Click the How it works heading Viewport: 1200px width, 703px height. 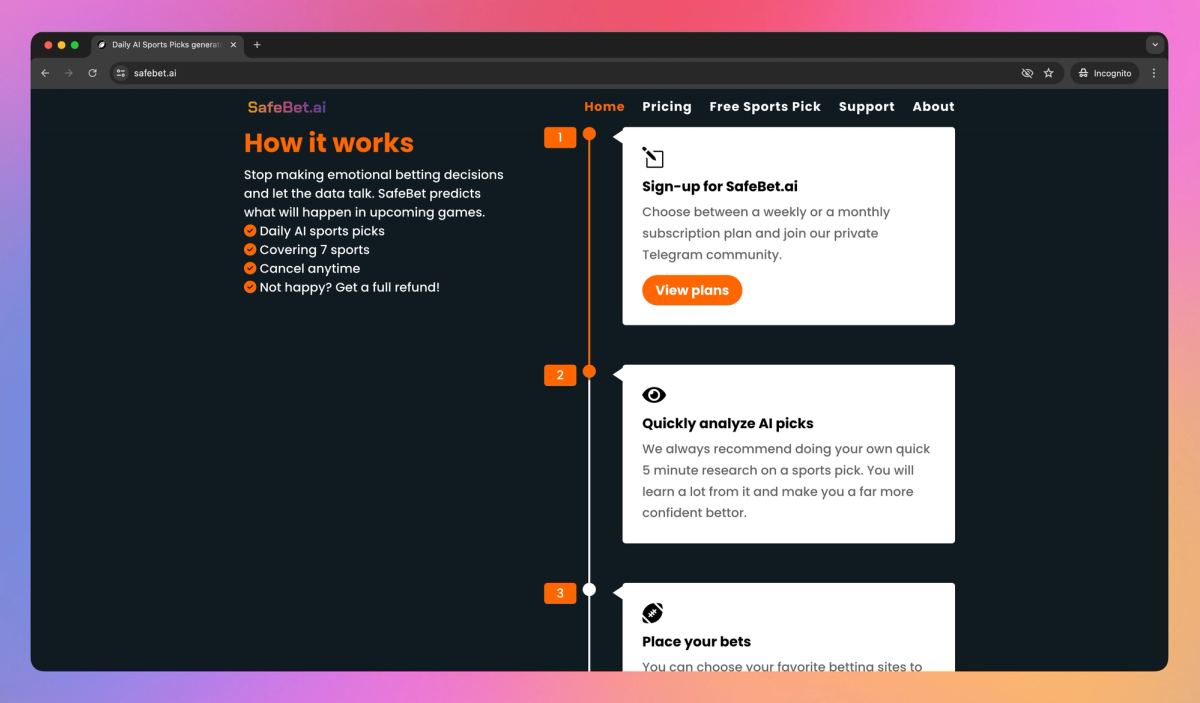pyautogui.click(x=329, y=143)
